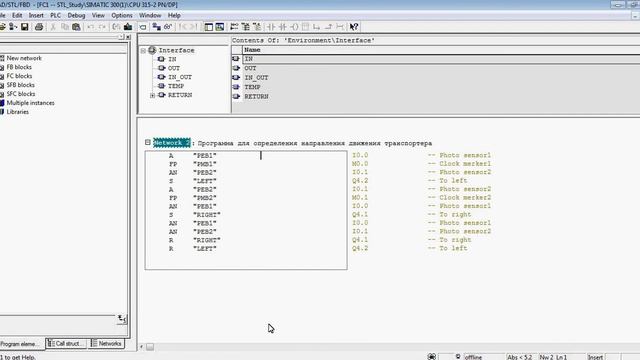Expand the RETURN tree node
Screen dimensions: 640x360
(x=152, y=95)
